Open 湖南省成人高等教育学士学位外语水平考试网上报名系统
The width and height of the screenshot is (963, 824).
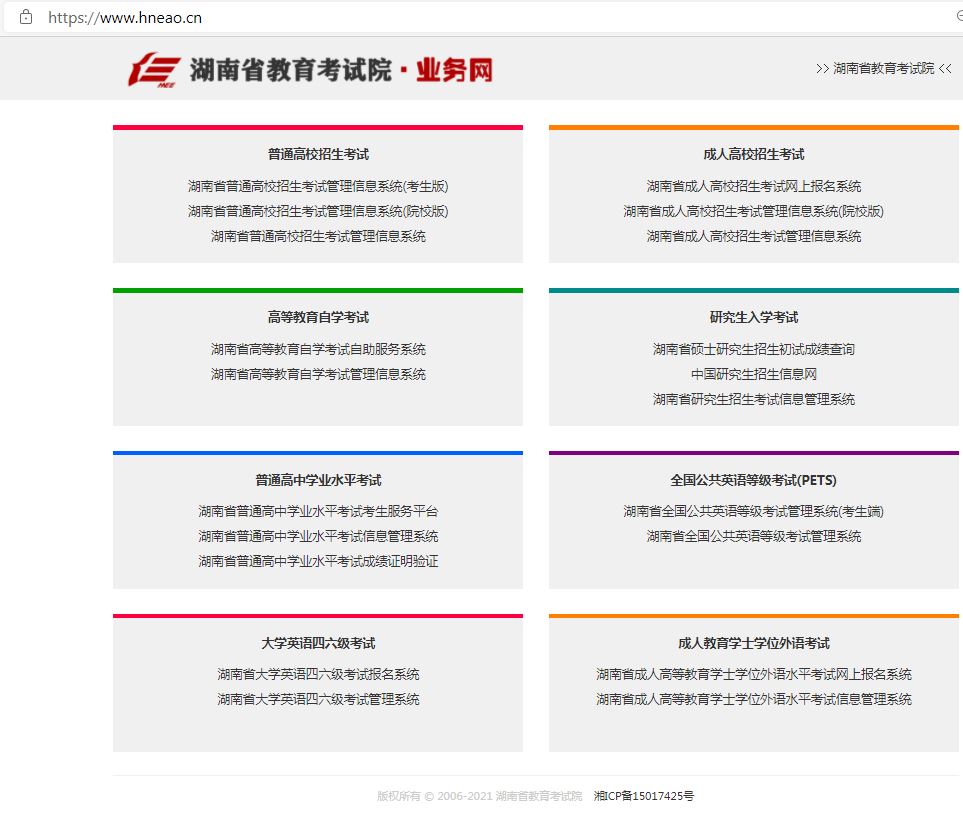[754, 675]
